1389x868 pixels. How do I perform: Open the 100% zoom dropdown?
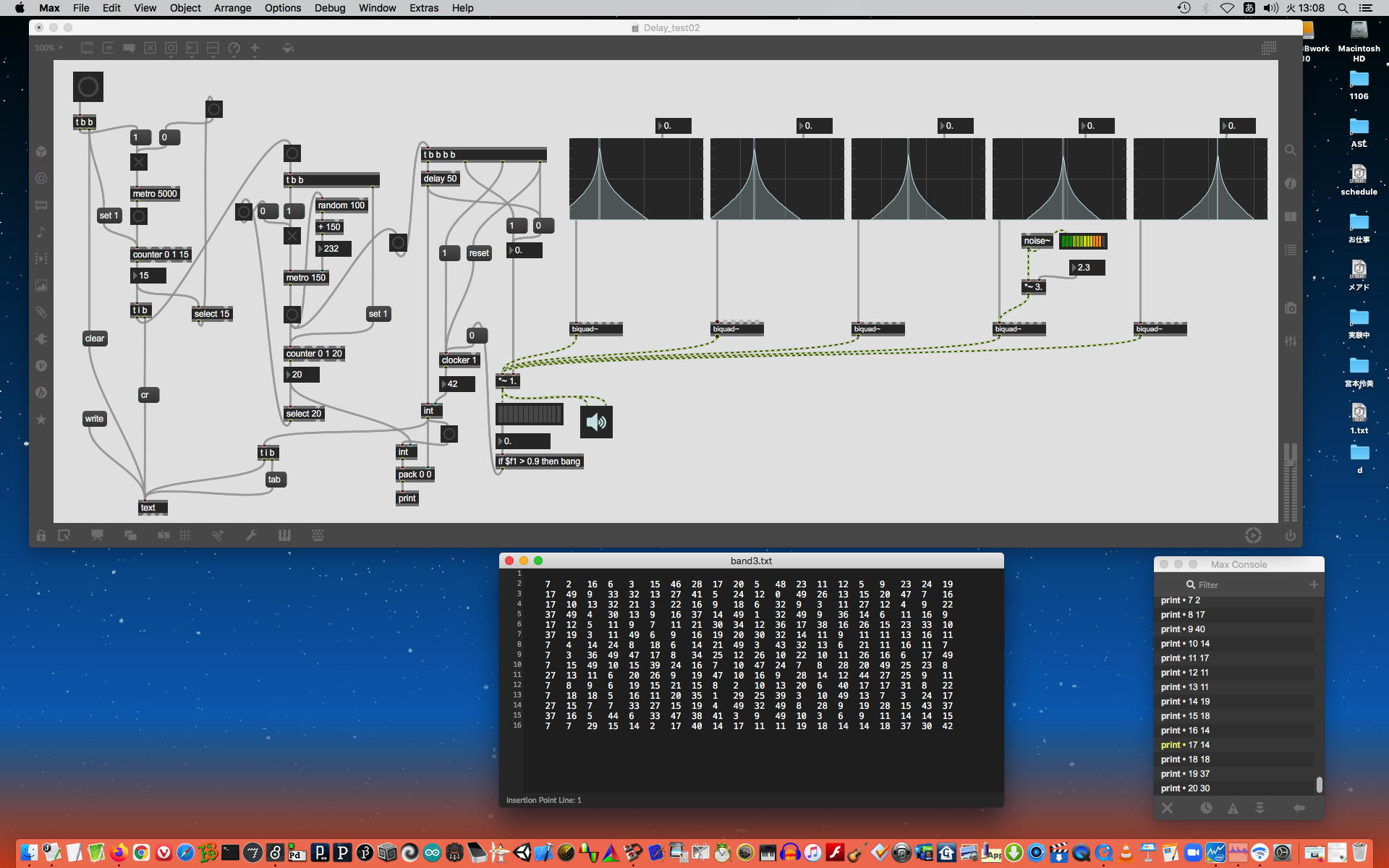(48, 48)
